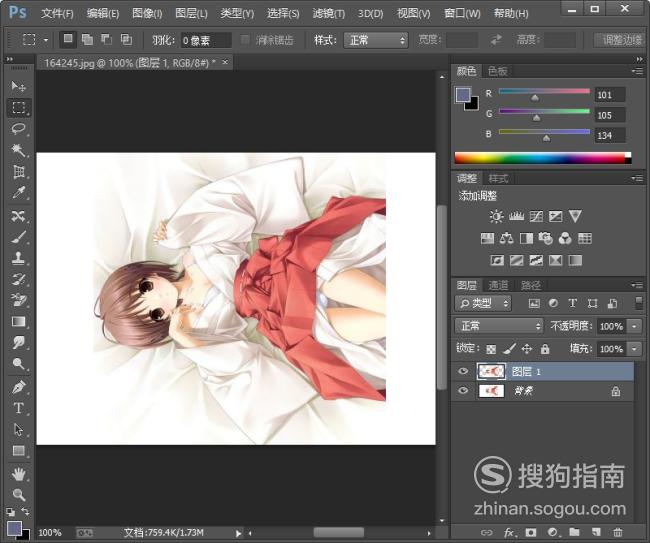650x543 pixels.
Task: Add Brightness/Contrast adjustment
Action: [x=496, y=216]
